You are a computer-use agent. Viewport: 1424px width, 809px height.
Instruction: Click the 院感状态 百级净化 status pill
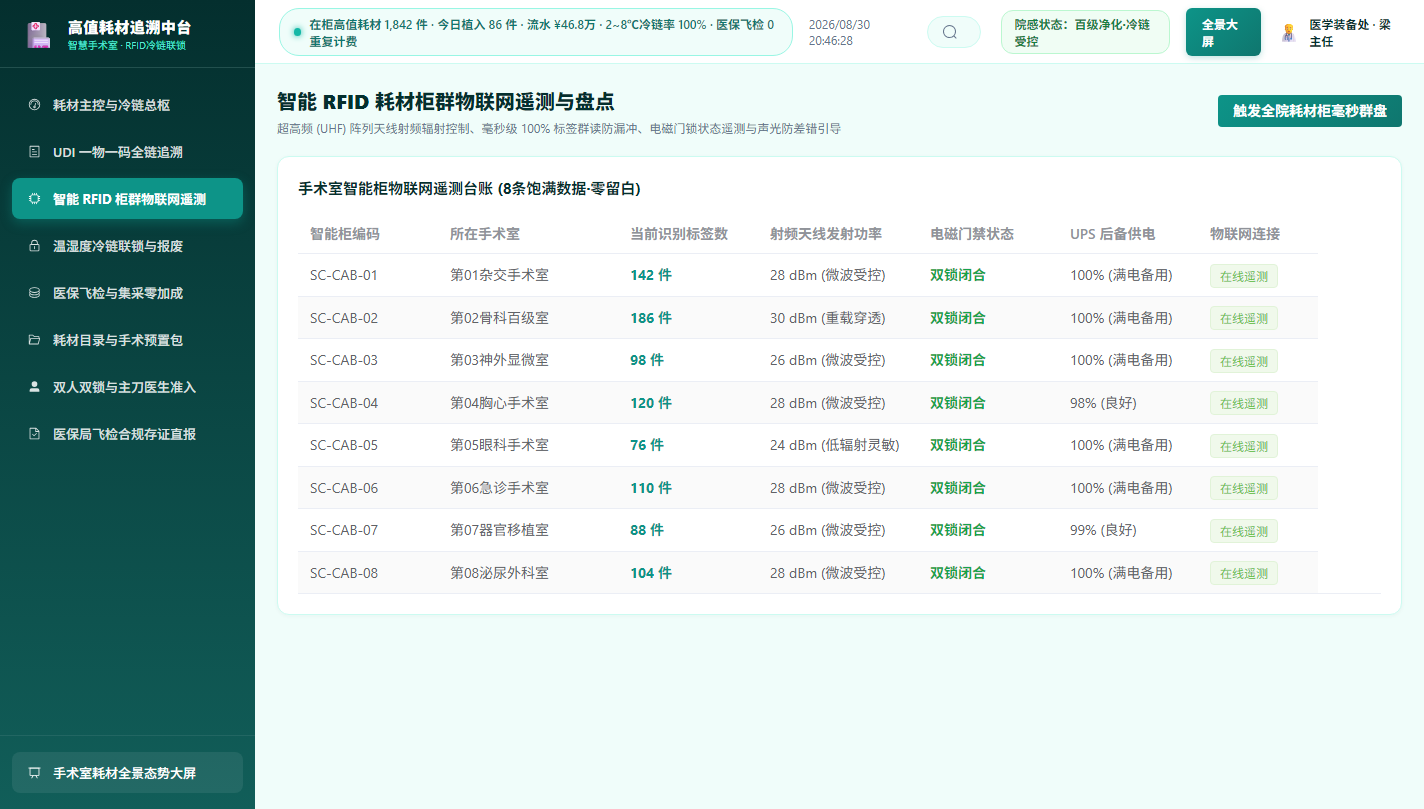(1085, 32)
